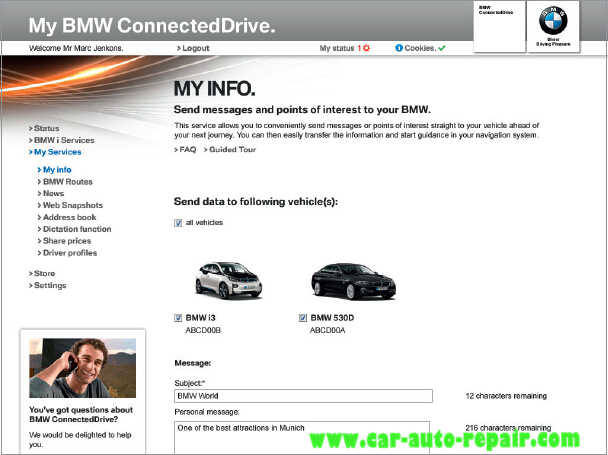The image size is (608, 455).
Task: Click '216 characters remaining' text
Action: (x=508, y=428)
